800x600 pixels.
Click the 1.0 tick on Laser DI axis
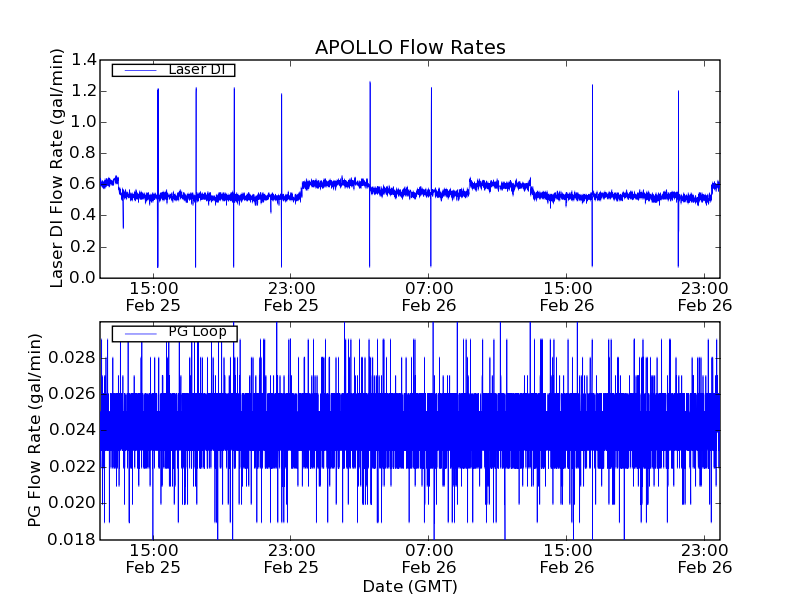point(84,123)
